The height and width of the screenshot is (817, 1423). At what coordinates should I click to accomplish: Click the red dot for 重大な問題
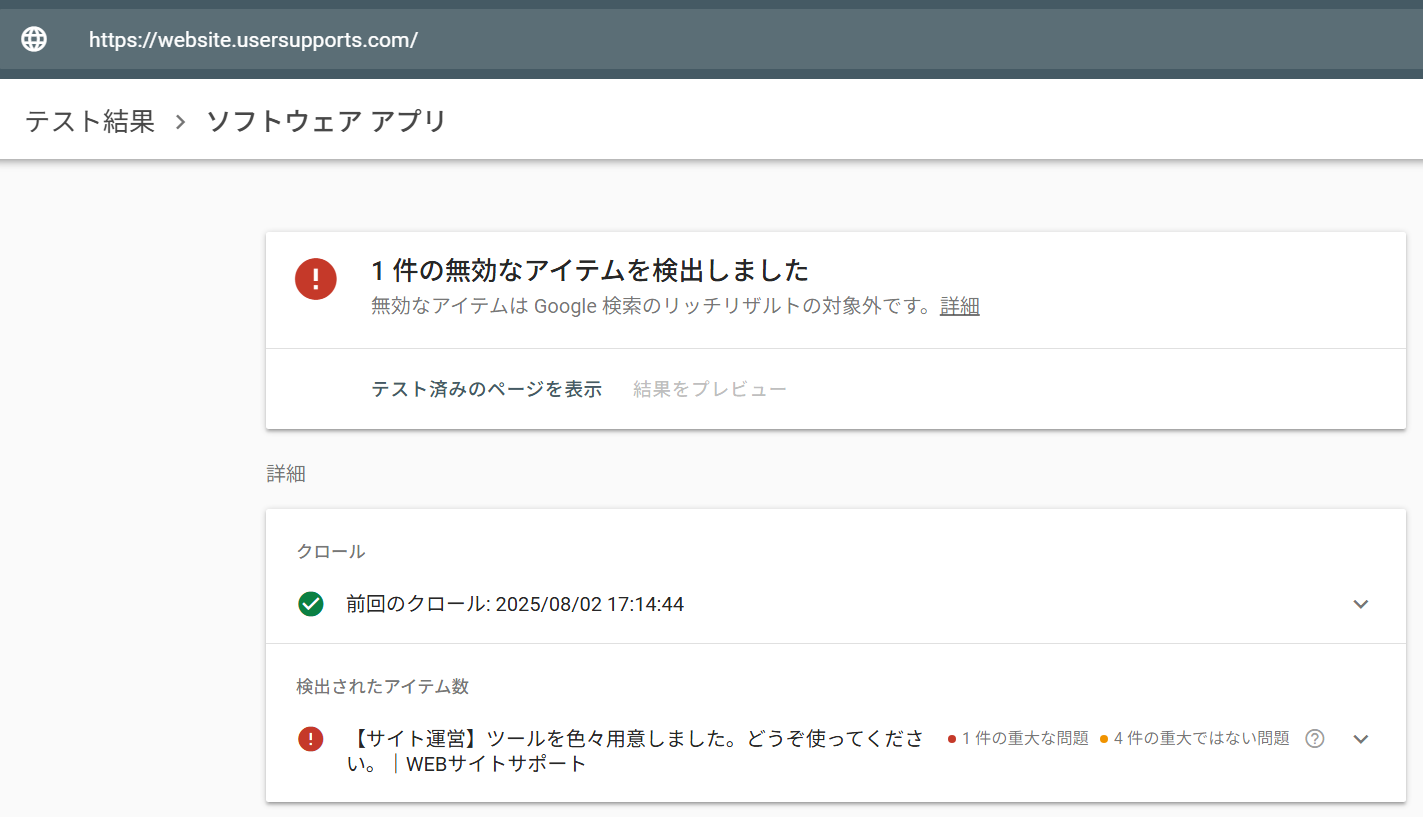[952, 739]
